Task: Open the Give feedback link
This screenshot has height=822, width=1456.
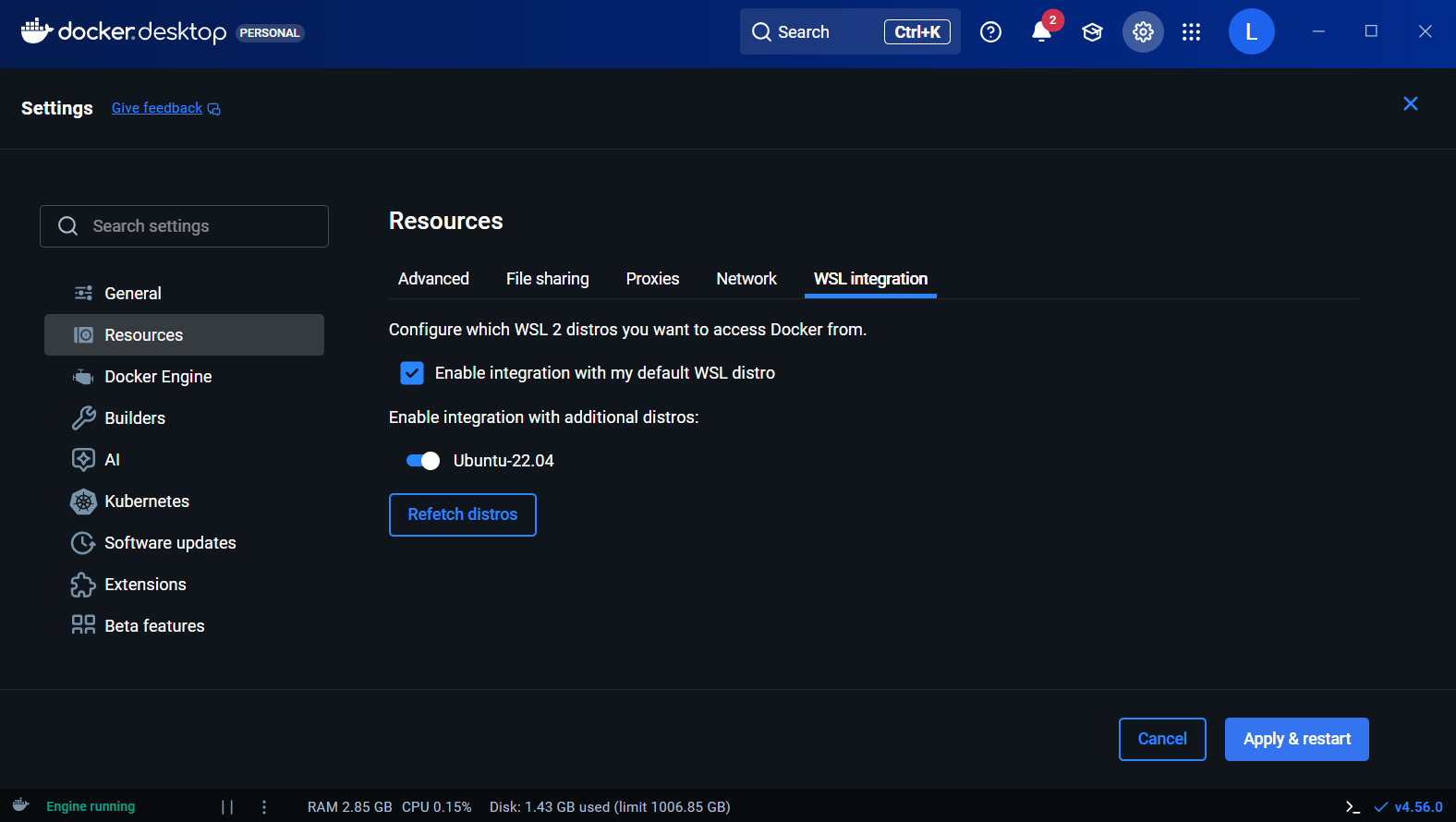Action: coord(157,108)
